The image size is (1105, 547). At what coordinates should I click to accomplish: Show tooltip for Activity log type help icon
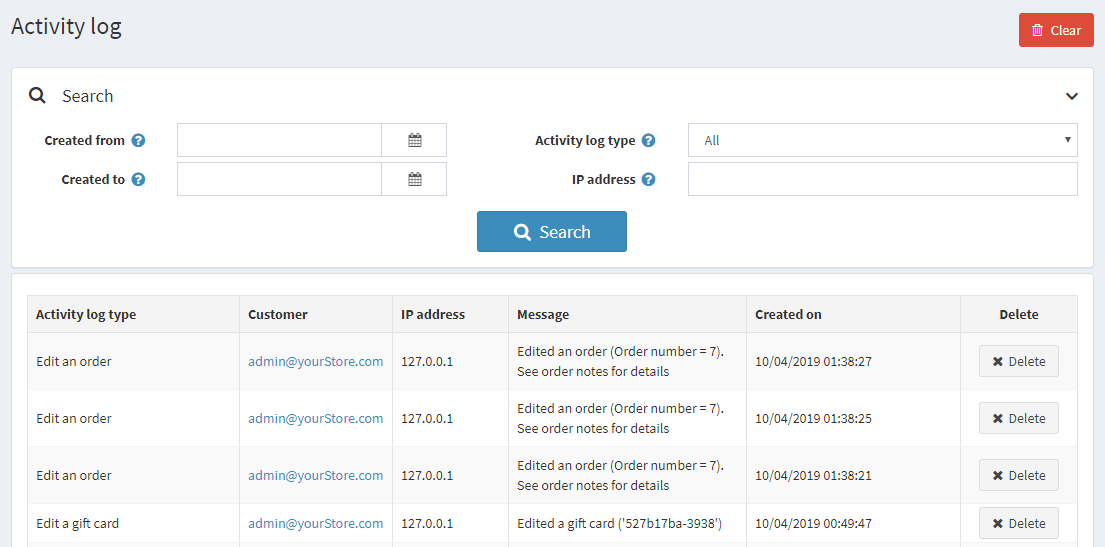[649, 141]
